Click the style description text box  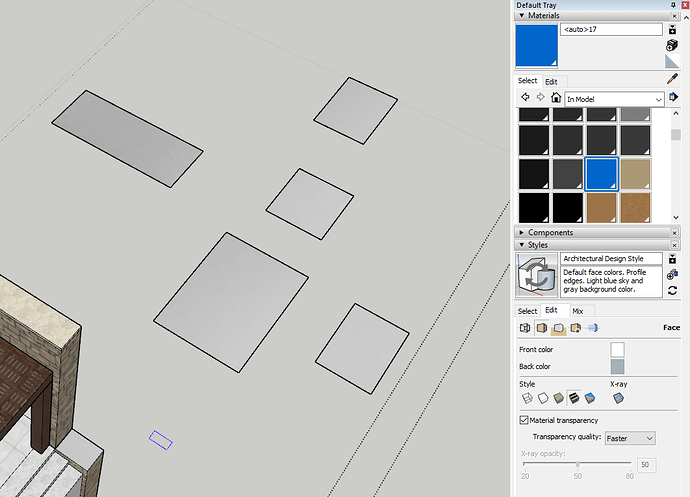coord(611,281)
